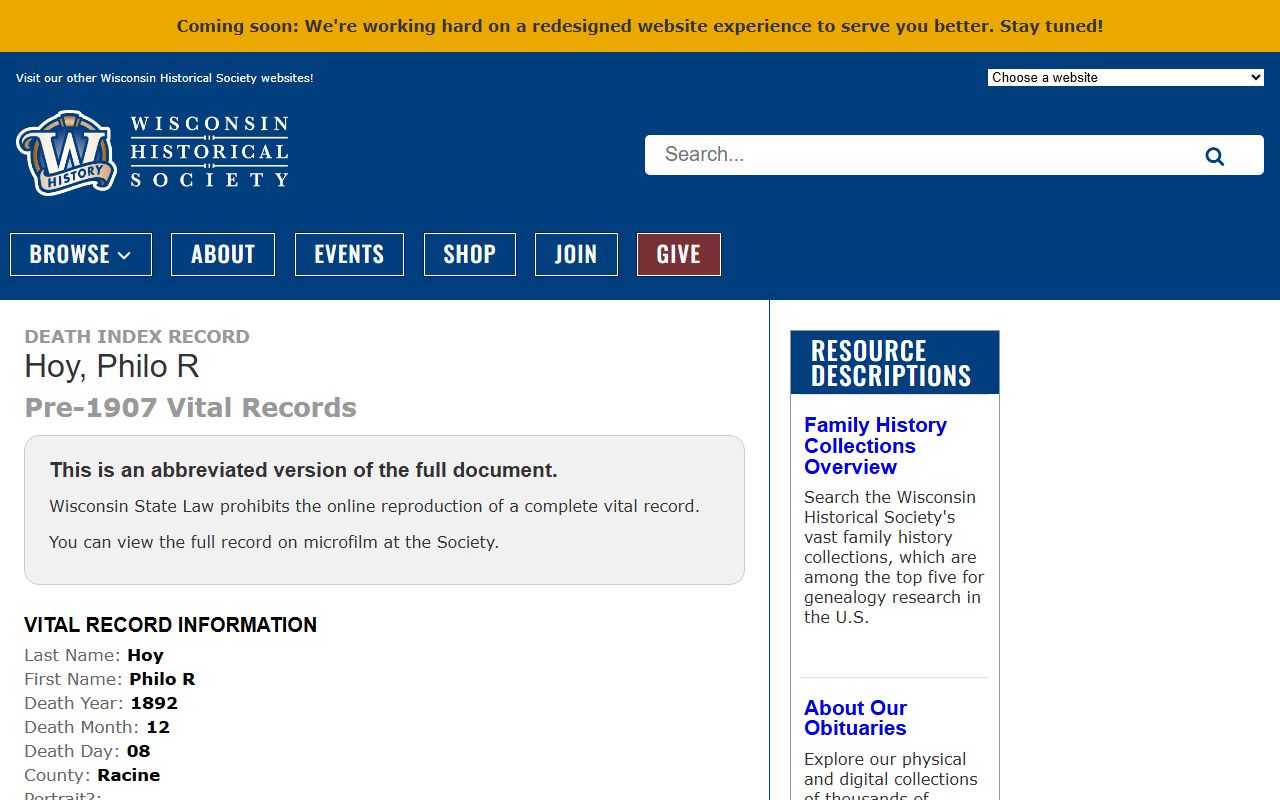1280x800 pixels.
Task: Expand the Browse menu
Action: click(x=80, y=254)
